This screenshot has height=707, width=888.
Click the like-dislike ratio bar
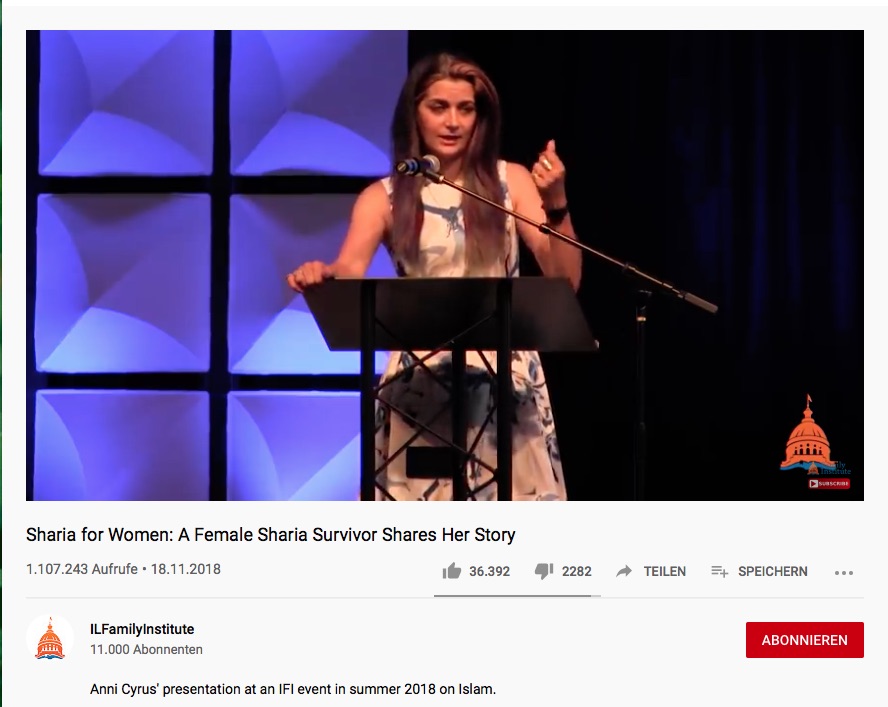517,596
